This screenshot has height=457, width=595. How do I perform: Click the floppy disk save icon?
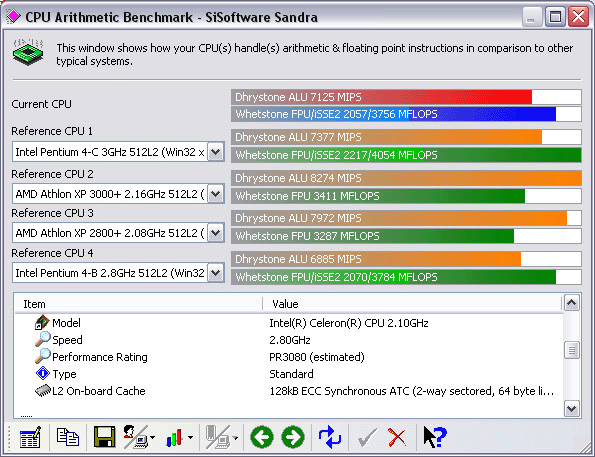click(104, 437)
